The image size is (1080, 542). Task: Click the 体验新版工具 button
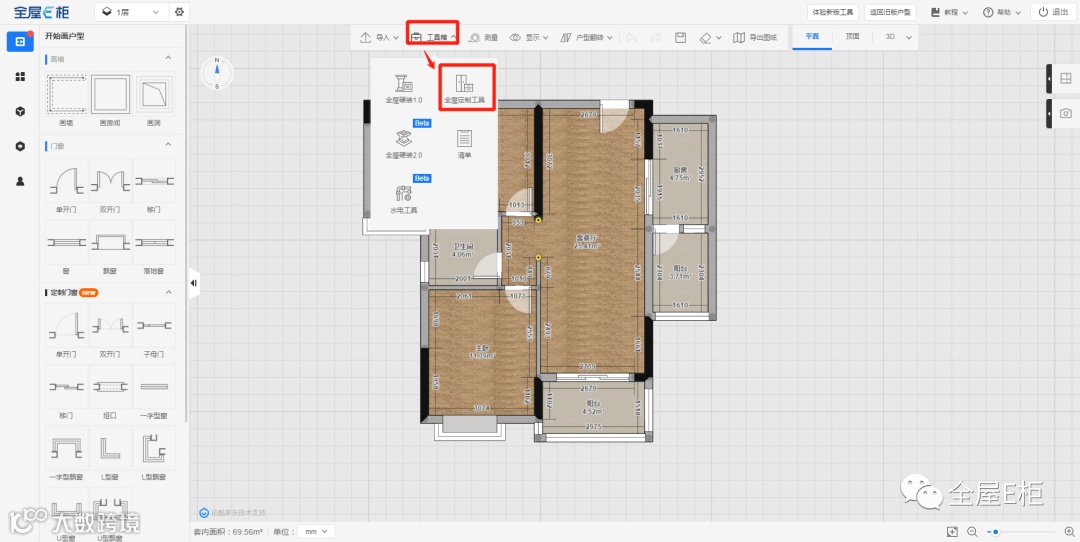(x=833, y=12)
